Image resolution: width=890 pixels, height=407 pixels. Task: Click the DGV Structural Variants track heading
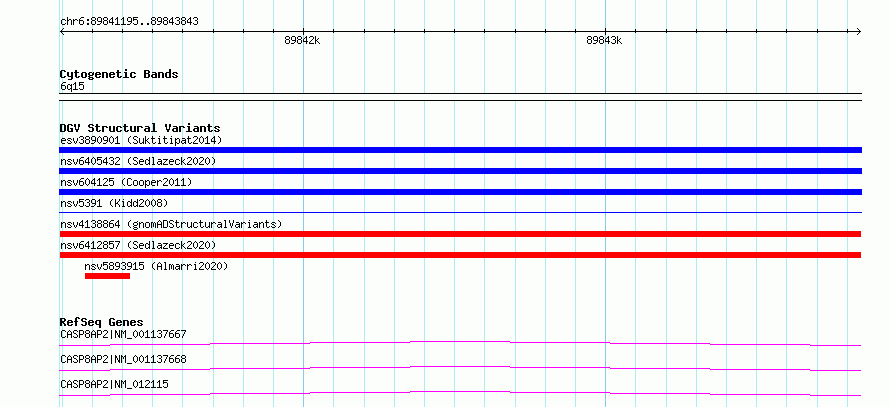click(140, 128)
